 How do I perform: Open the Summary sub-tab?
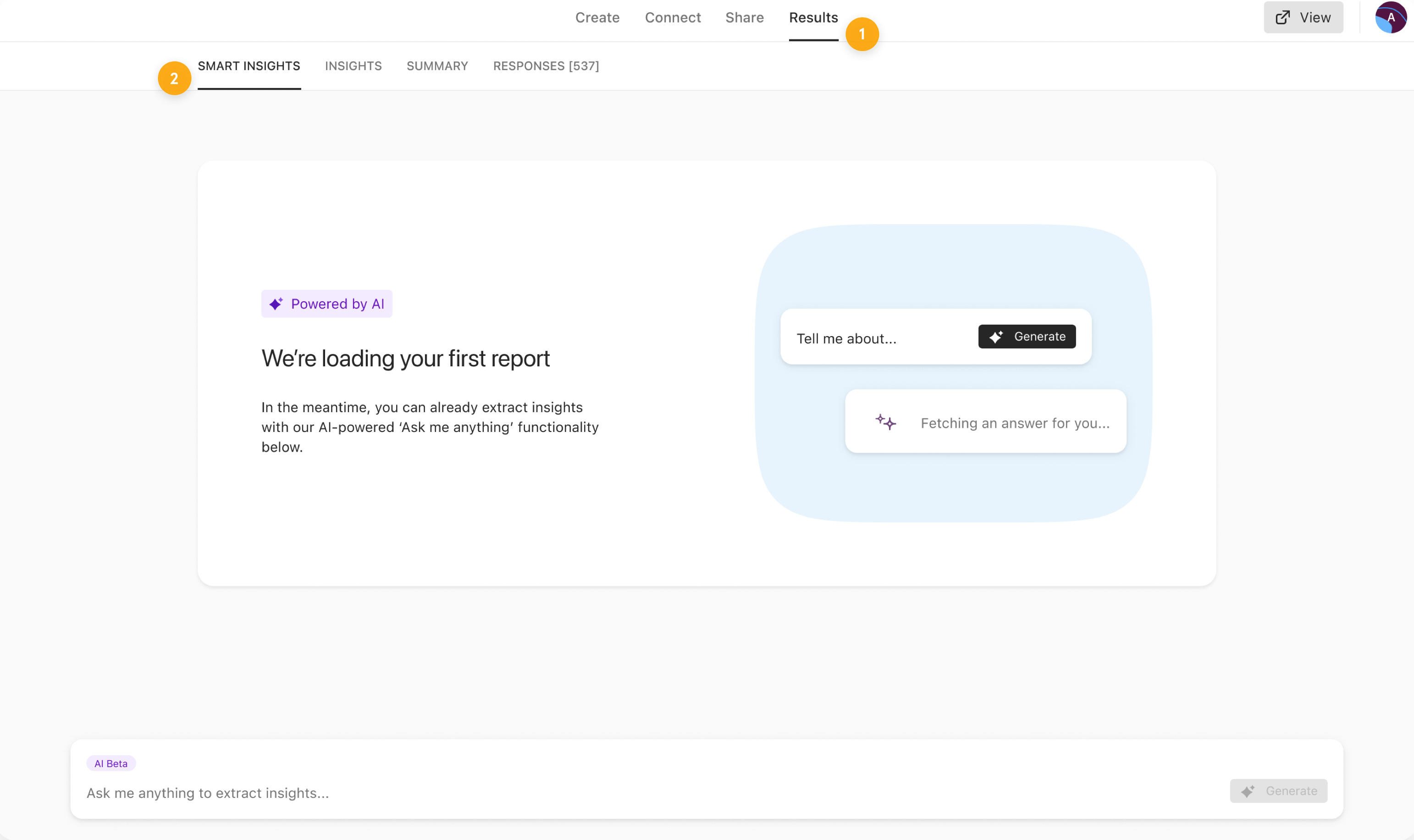pos(437,66)
